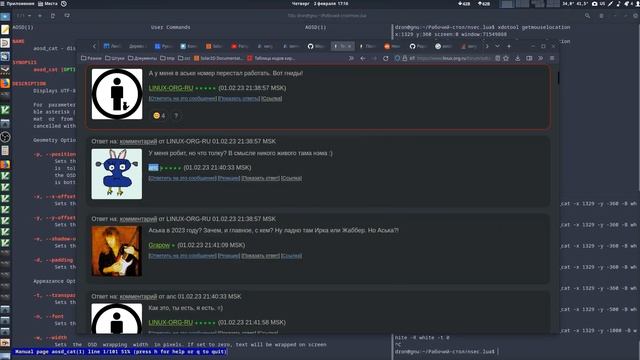
Task: Click комментарий link above Grapow's comment
Action: pos(138,219)
